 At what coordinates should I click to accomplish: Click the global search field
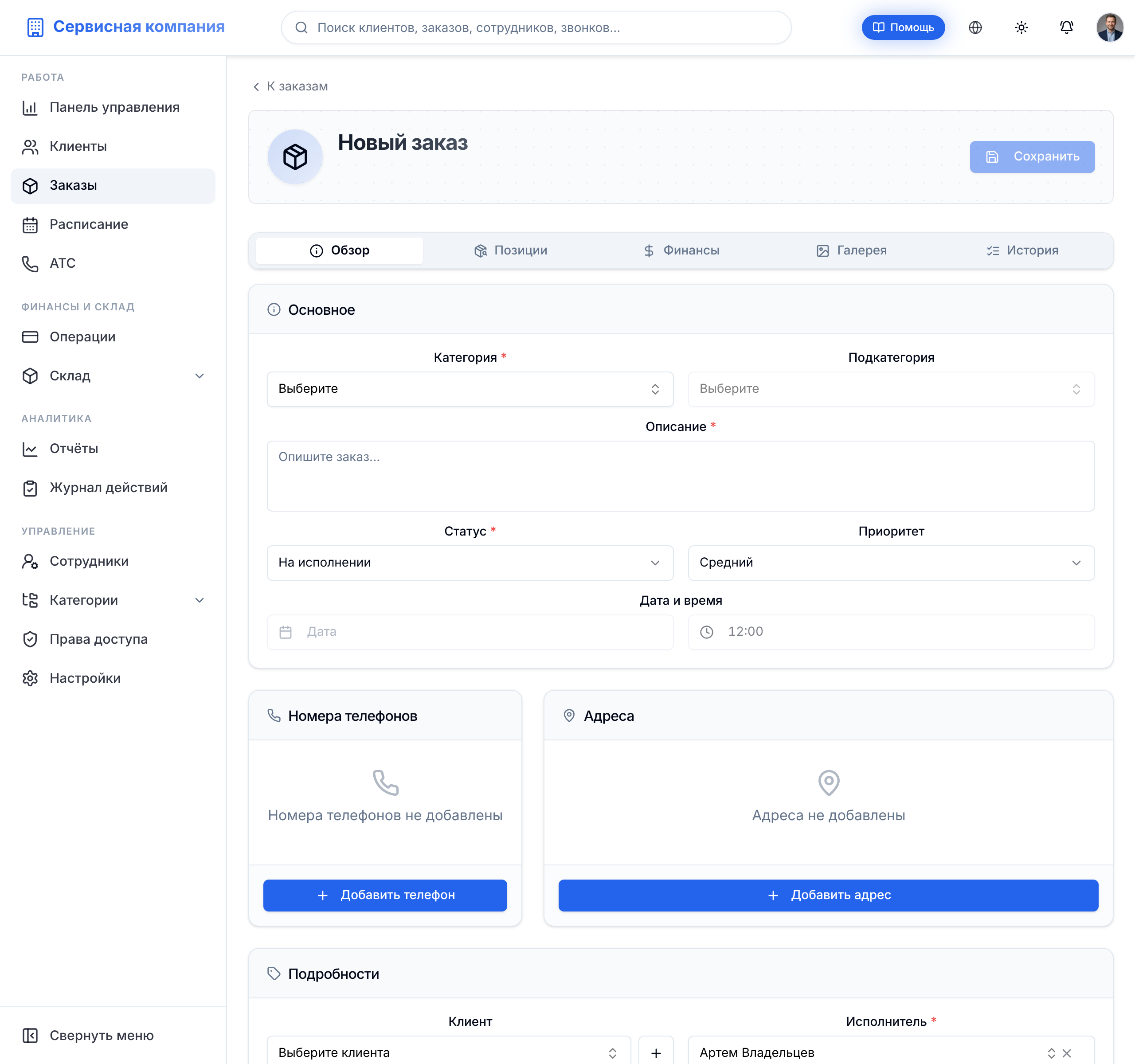coord(536,27)
